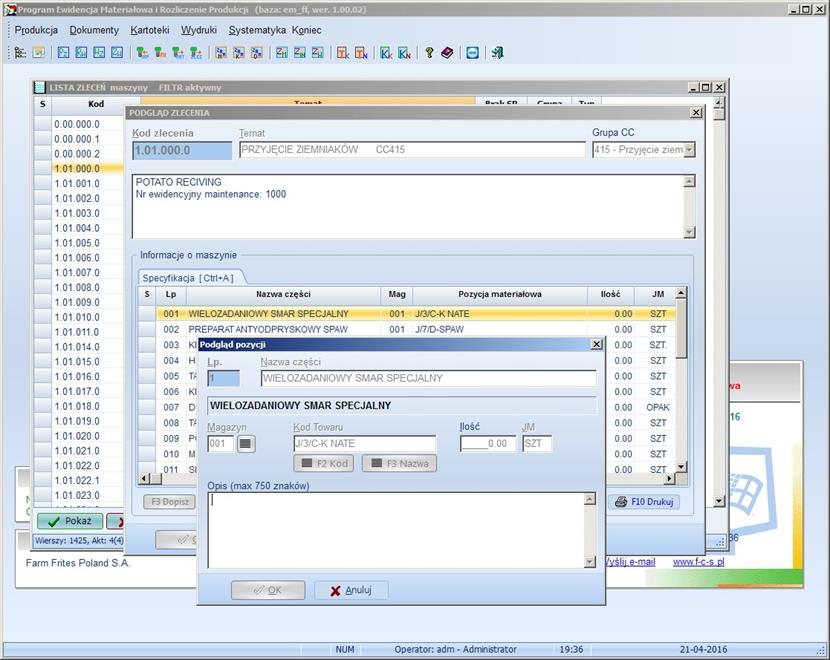Click the tree structure icon in toolbar
The image size is (830, 660).
(x=20, y=53)
